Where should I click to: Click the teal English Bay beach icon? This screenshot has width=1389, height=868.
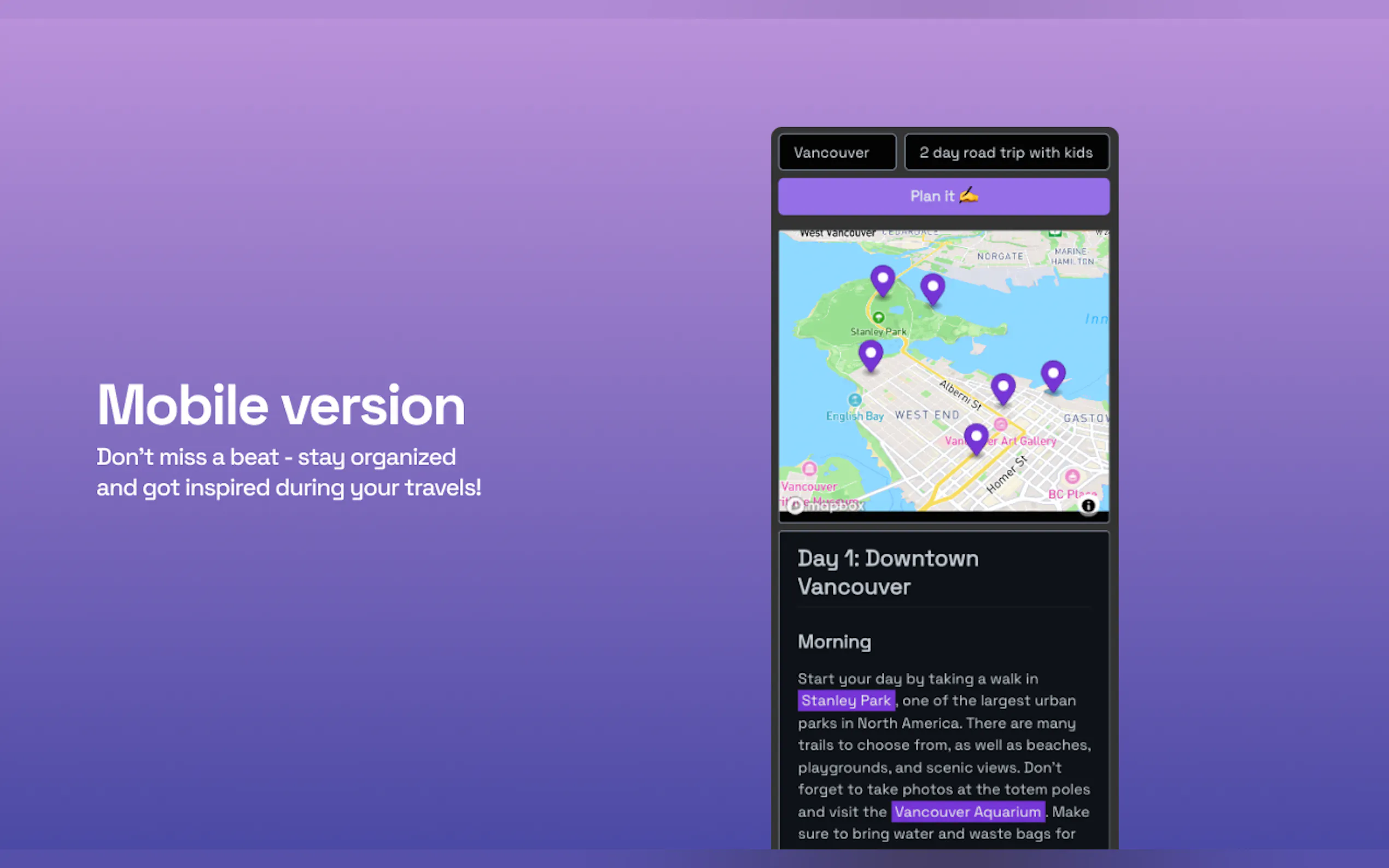854,400
